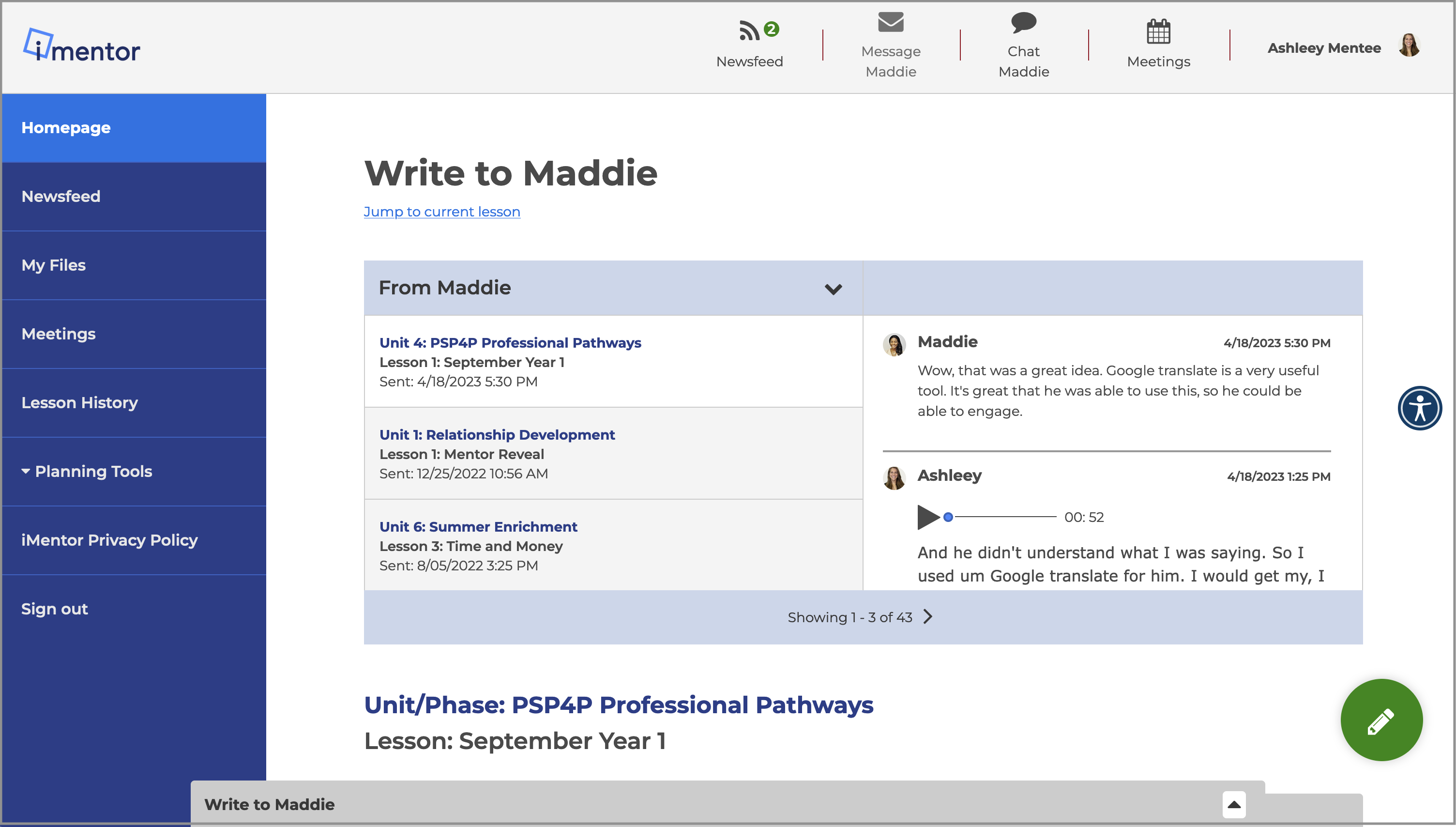This screenshot has height=827, width=1456.
Task: Click the green pencil compose button
Action: (x=1381, y=720)
